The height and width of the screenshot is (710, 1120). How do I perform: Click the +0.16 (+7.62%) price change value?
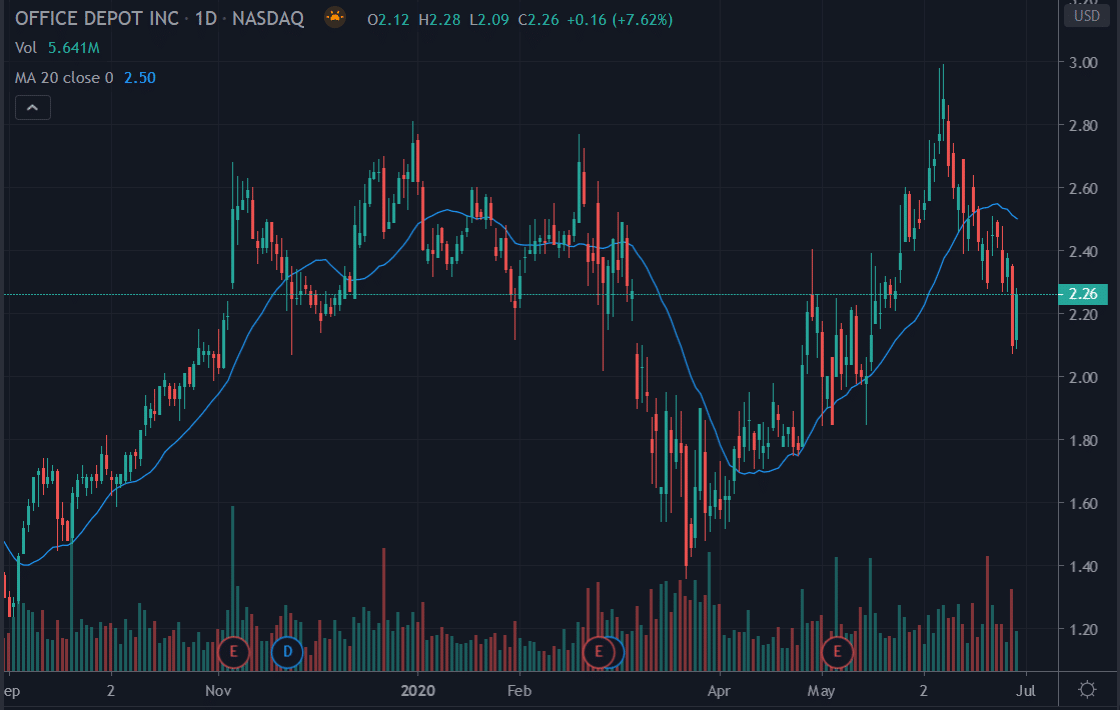[x=618, y=20]
